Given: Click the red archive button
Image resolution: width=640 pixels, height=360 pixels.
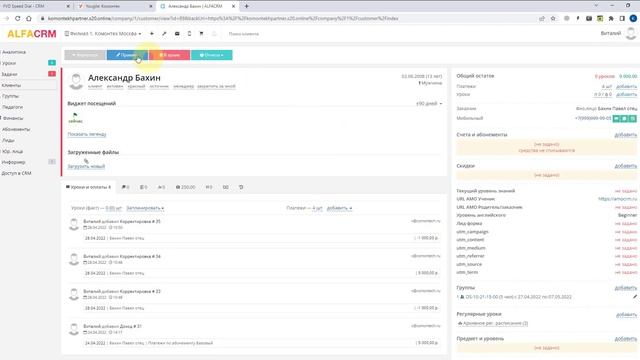Looking at the screenshot, I should pos(169,55).
